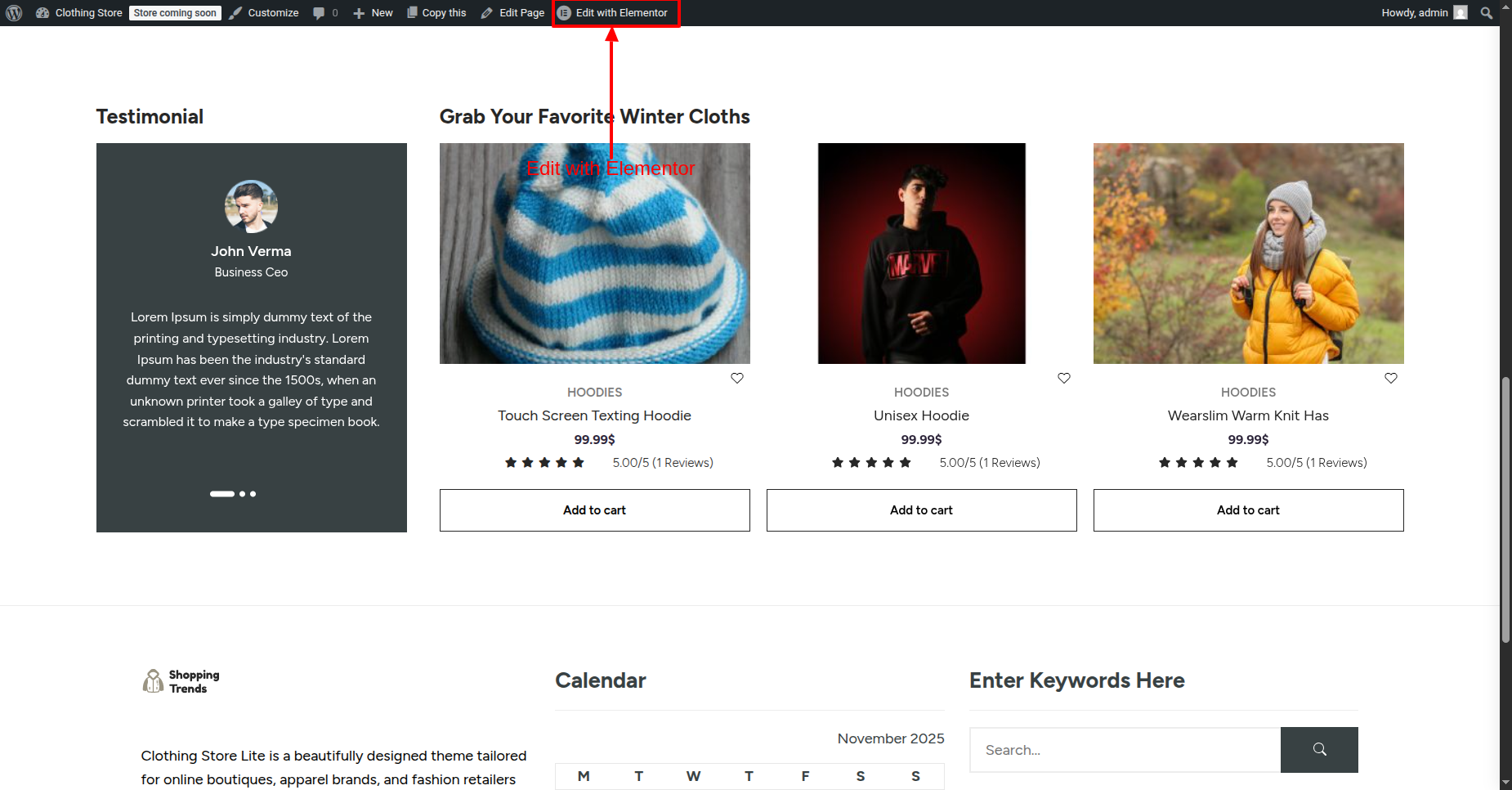Open the New content menu
1512x790 pixels.
pyautogui.click(x=374, y=13)
